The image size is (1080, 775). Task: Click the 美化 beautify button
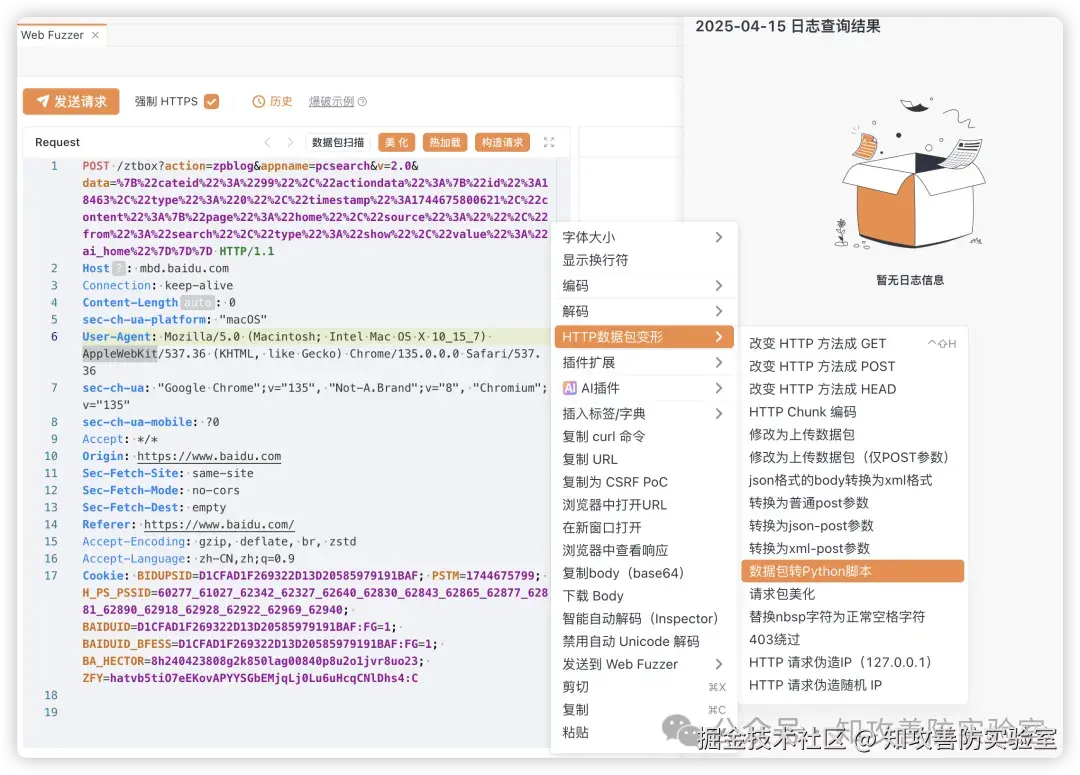tap(396, 142)
